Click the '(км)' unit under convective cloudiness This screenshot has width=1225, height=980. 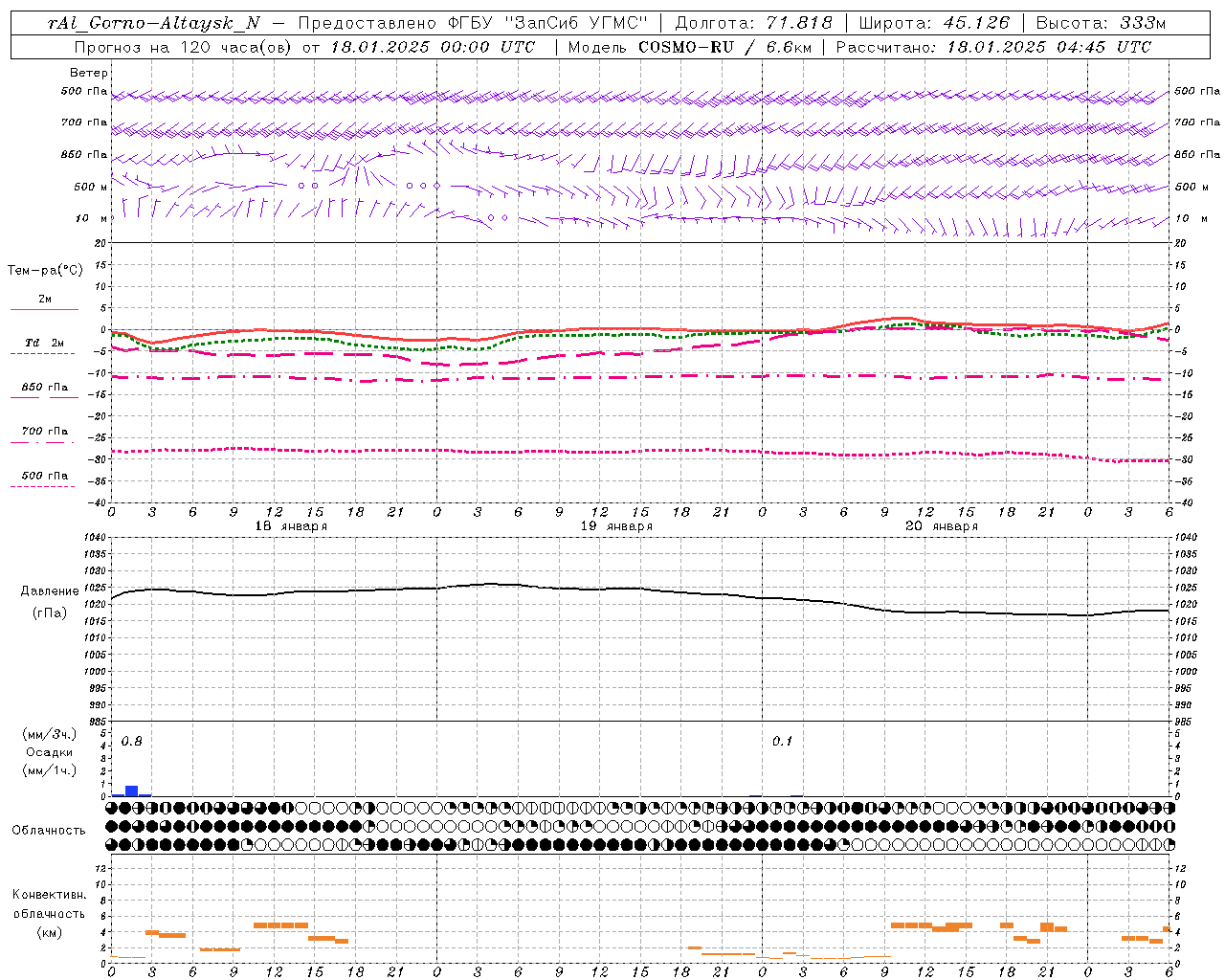pos(50,932)
